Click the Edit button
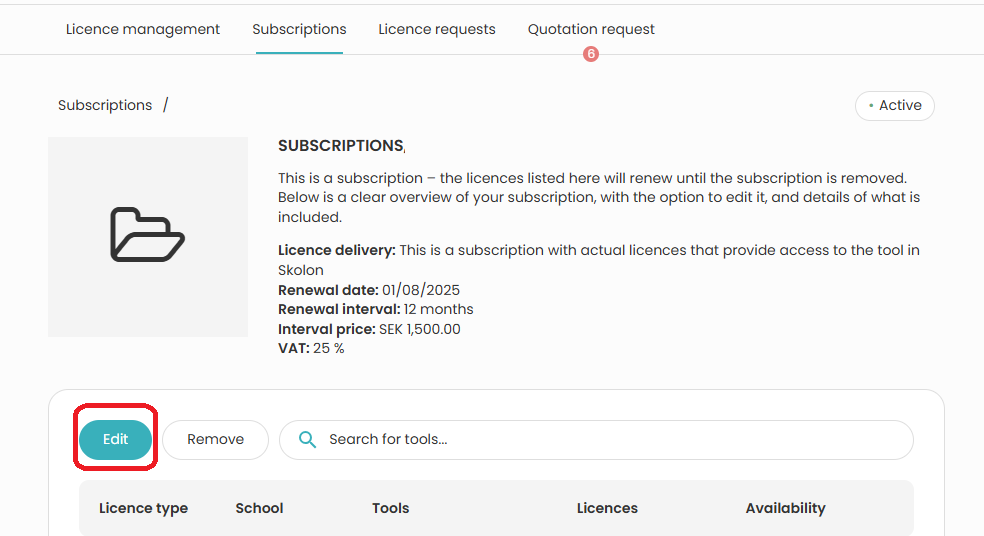Image resolution: width=984 pixels, height=536 pixels. click(x=115, y=439)
